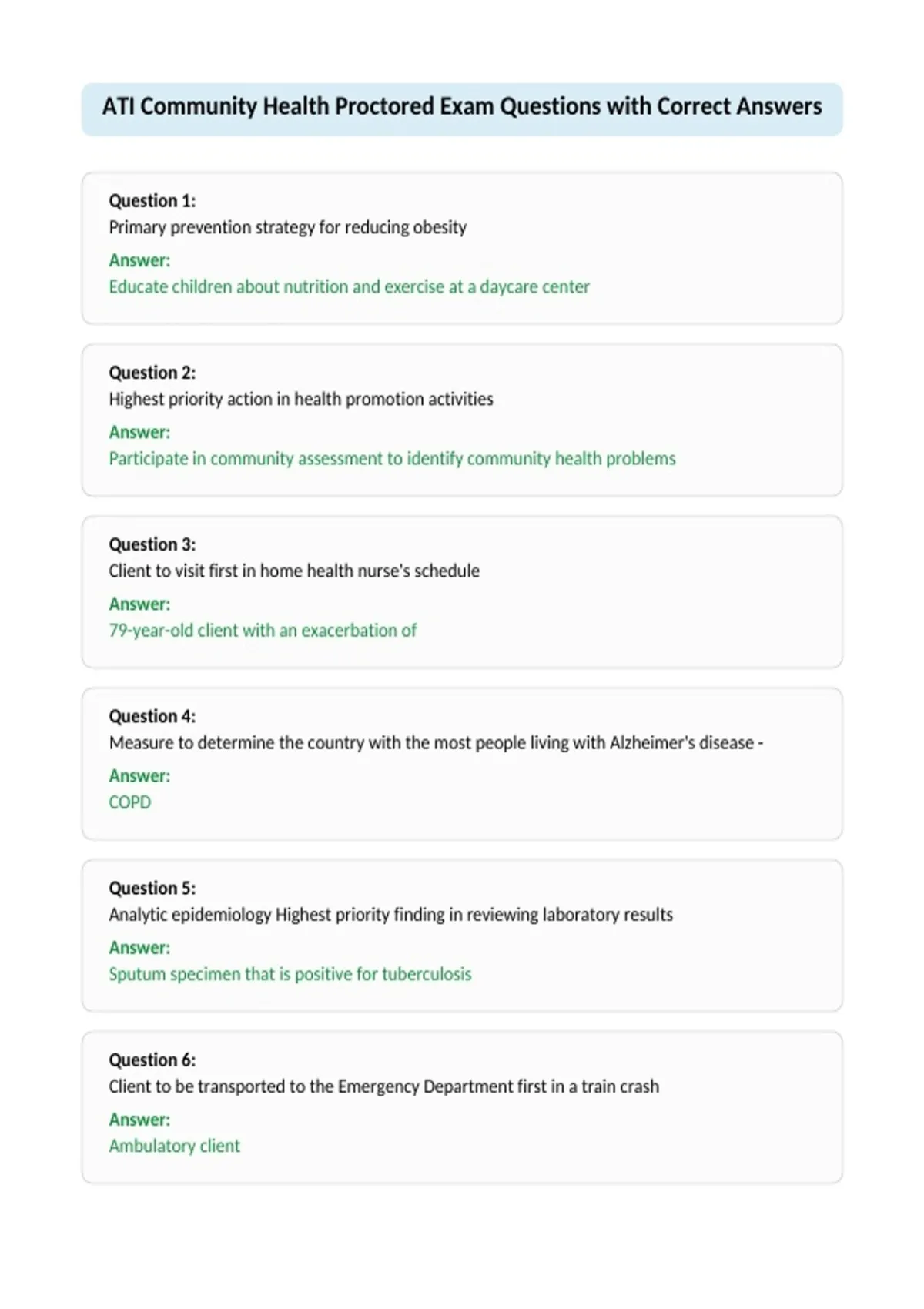Click the Question 3 heading
924x1309 pixels.
pos(152,544)
